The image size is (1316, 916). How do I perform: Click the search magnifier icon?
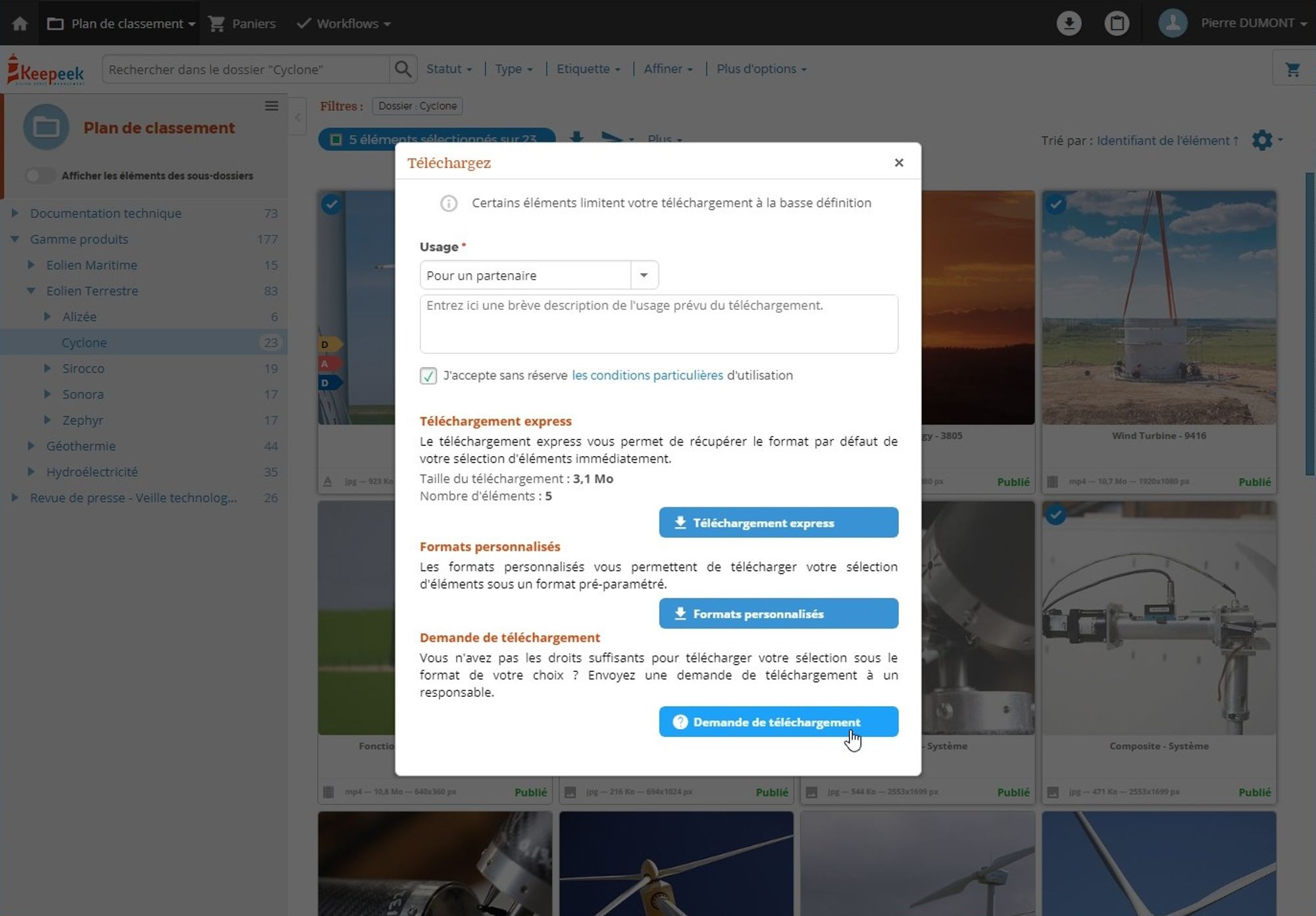(403, 69)
